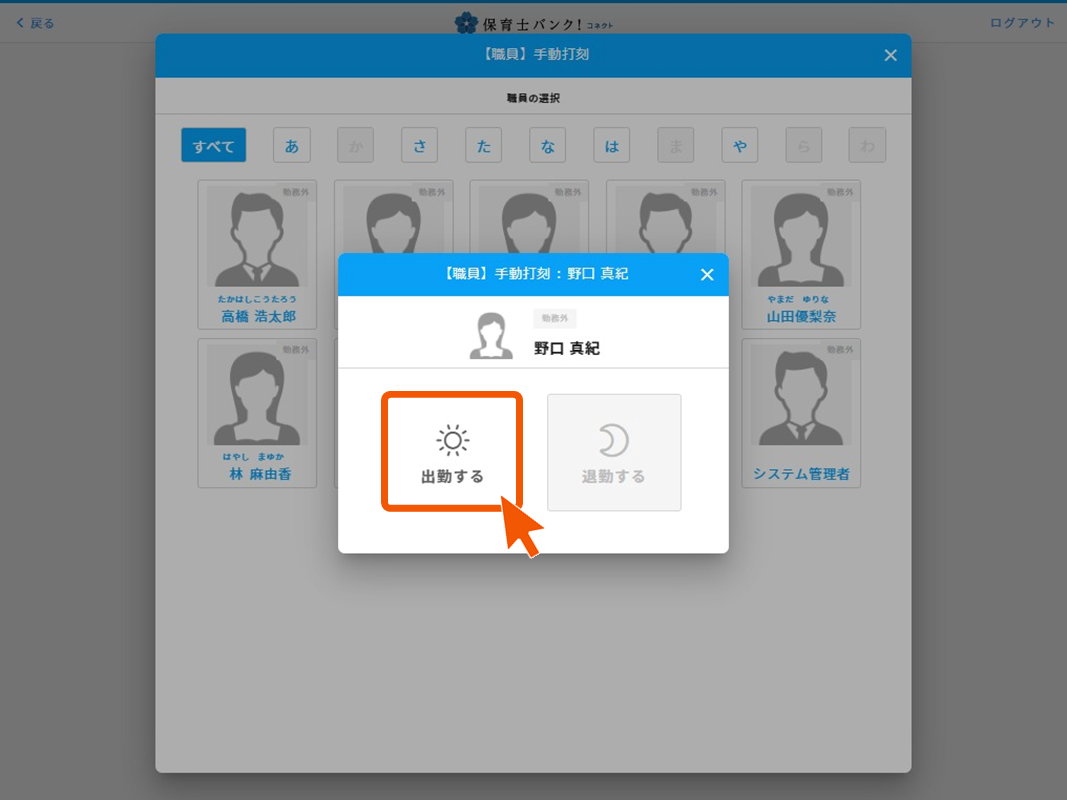Close the 野口 真紀 punch dialog

point(707,275)
